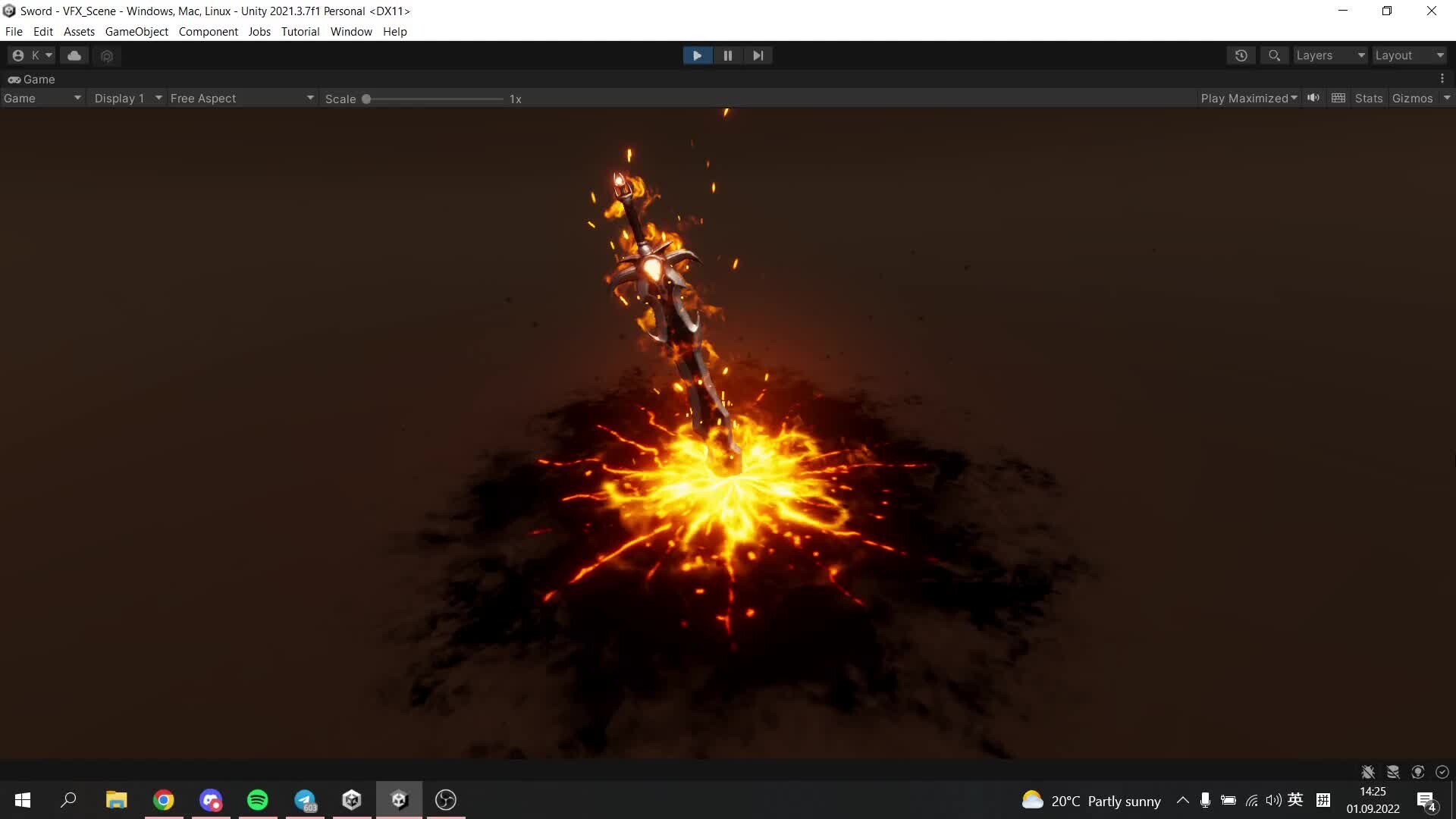Open the GameObject menu
Screen dimensions: 1456x819
[136, 31]
